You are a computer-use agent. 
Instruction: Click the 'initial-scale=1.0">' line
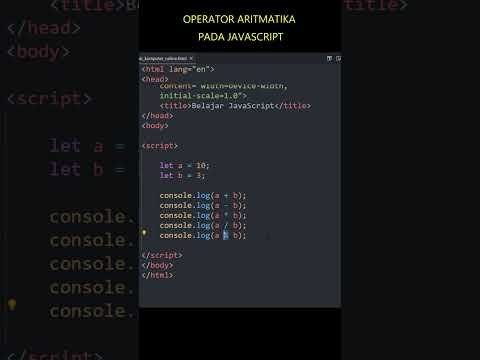click(x=203, y=96)
